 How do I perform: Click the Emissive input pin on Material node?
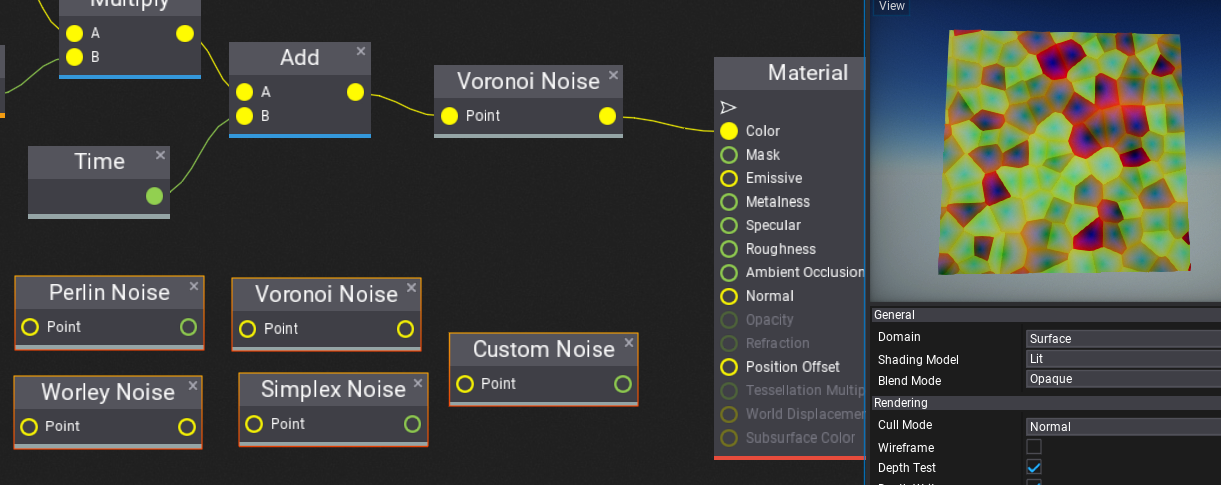click(x=729, y=178)
